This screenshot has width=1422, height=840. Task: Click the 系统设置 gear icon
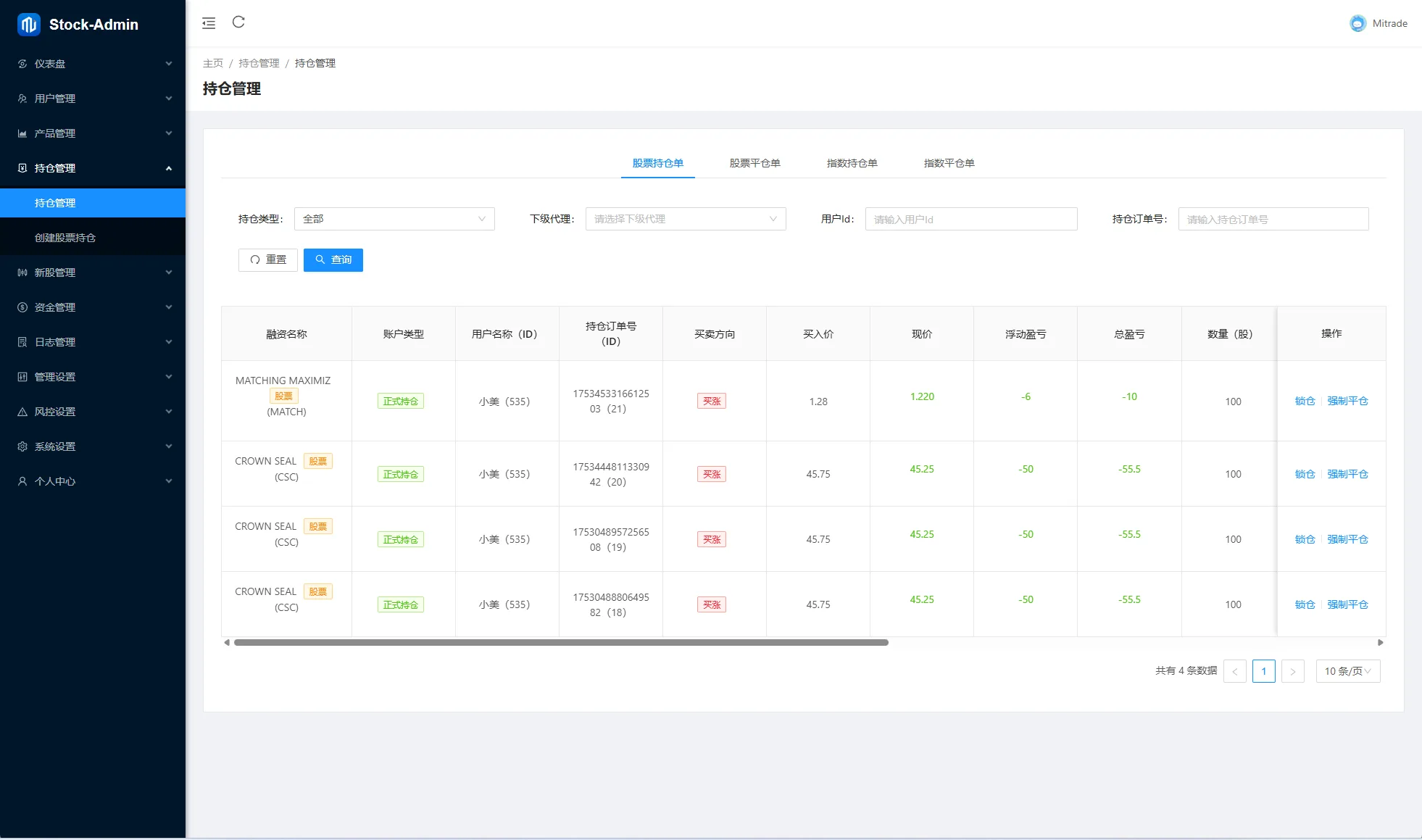pyautogui.click(x=22, y=446)
